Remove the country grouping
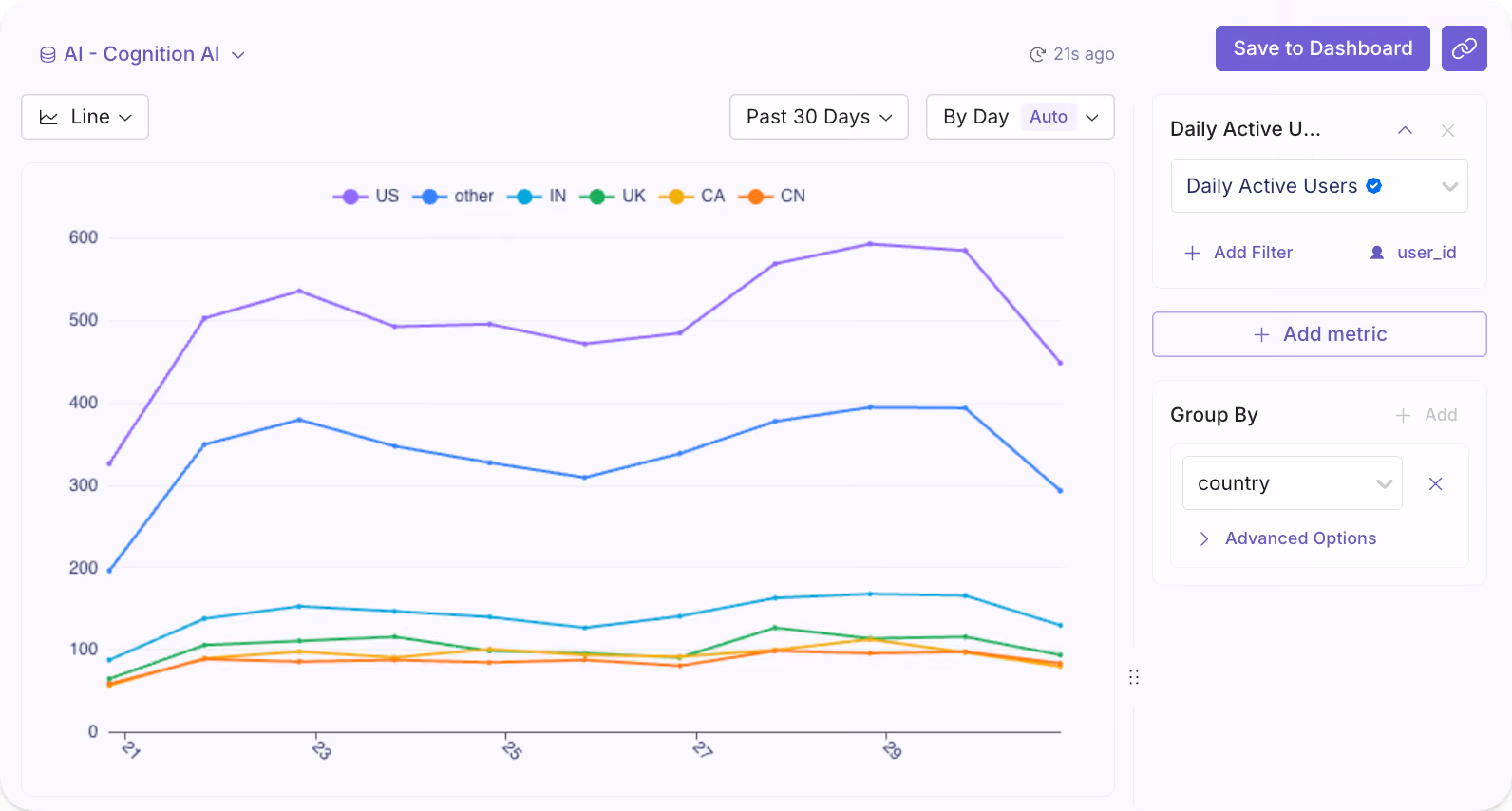Screen dimensions: 1512x811 pyautogui.click(x=1435, y=484)
